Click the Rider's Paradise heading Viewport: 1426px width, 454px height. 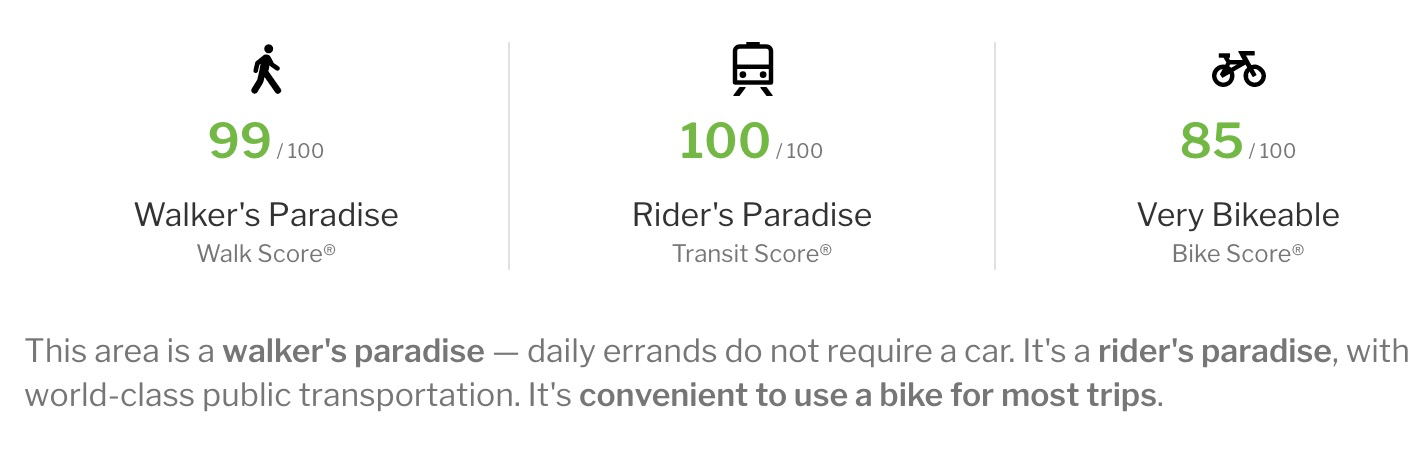click(752, 214)
